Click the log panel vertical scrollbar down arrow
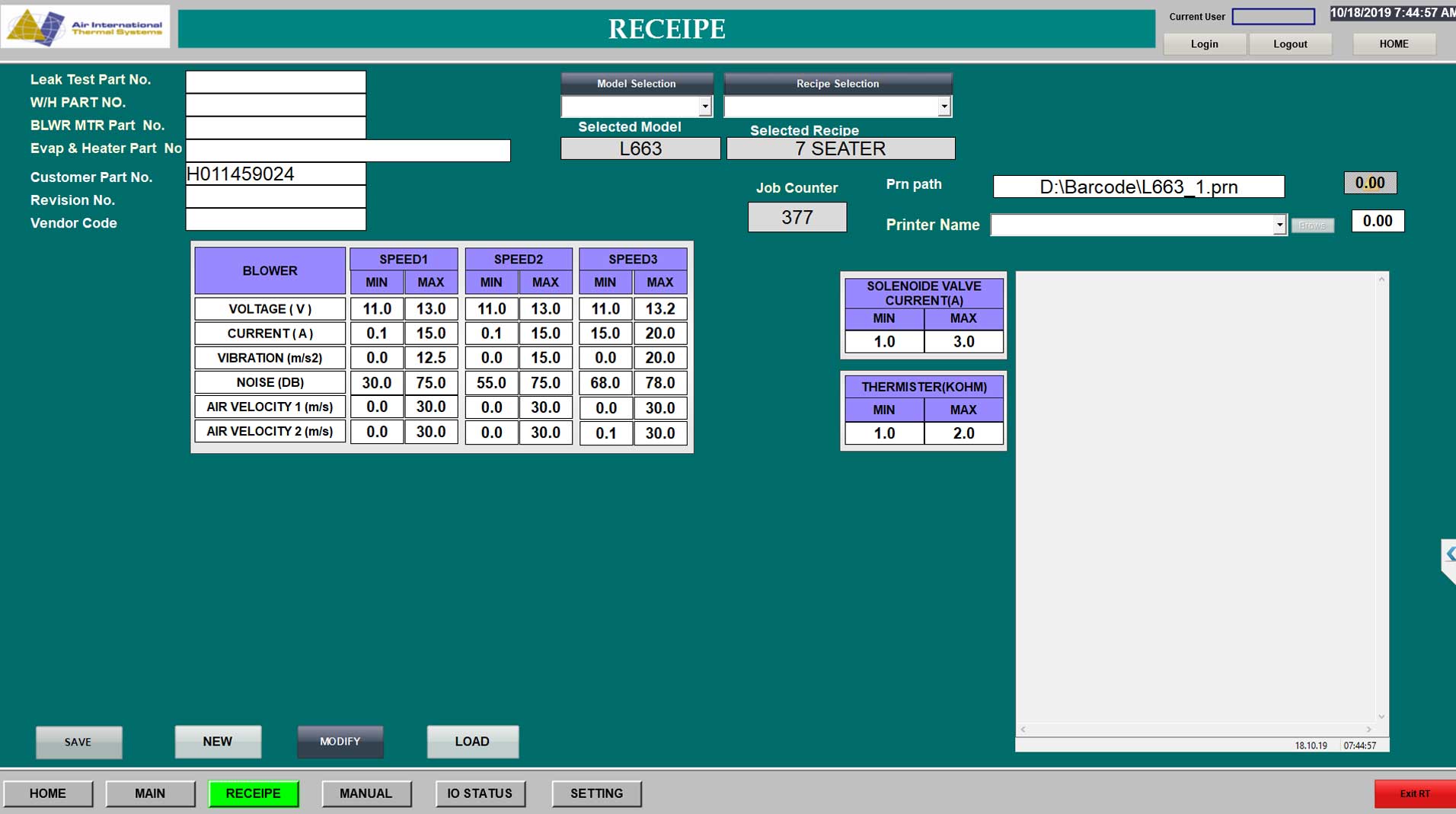 tap(1381, 717)
